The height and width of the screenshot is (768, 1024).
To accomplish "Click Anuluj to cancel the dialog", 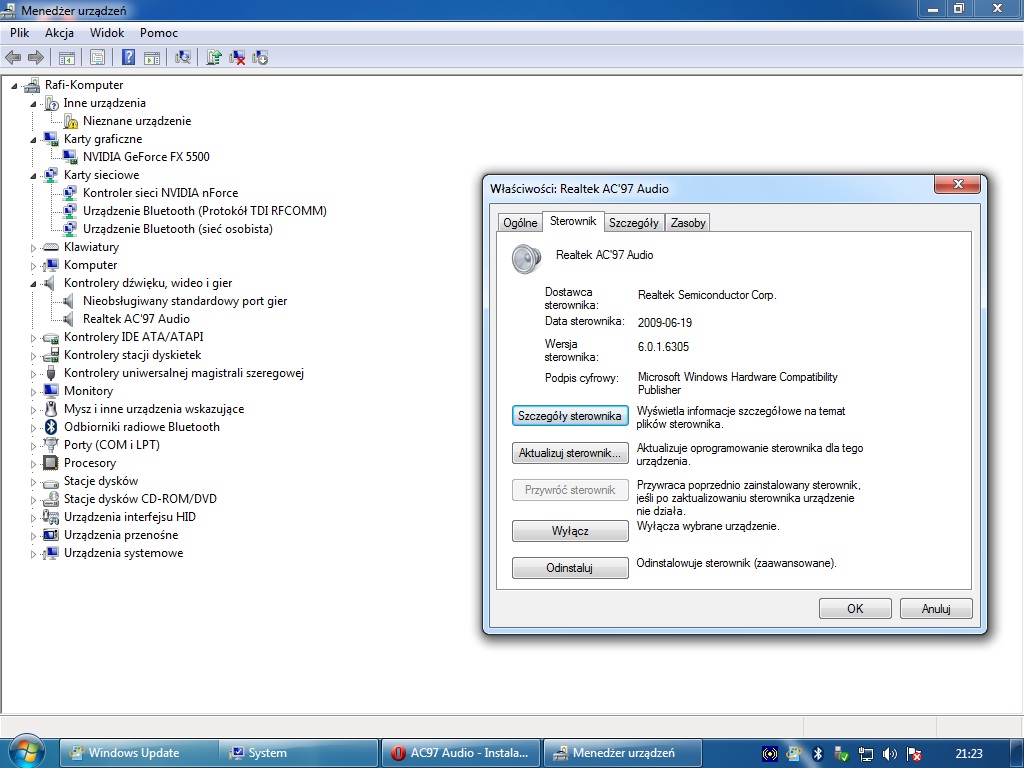I will 936,609.
